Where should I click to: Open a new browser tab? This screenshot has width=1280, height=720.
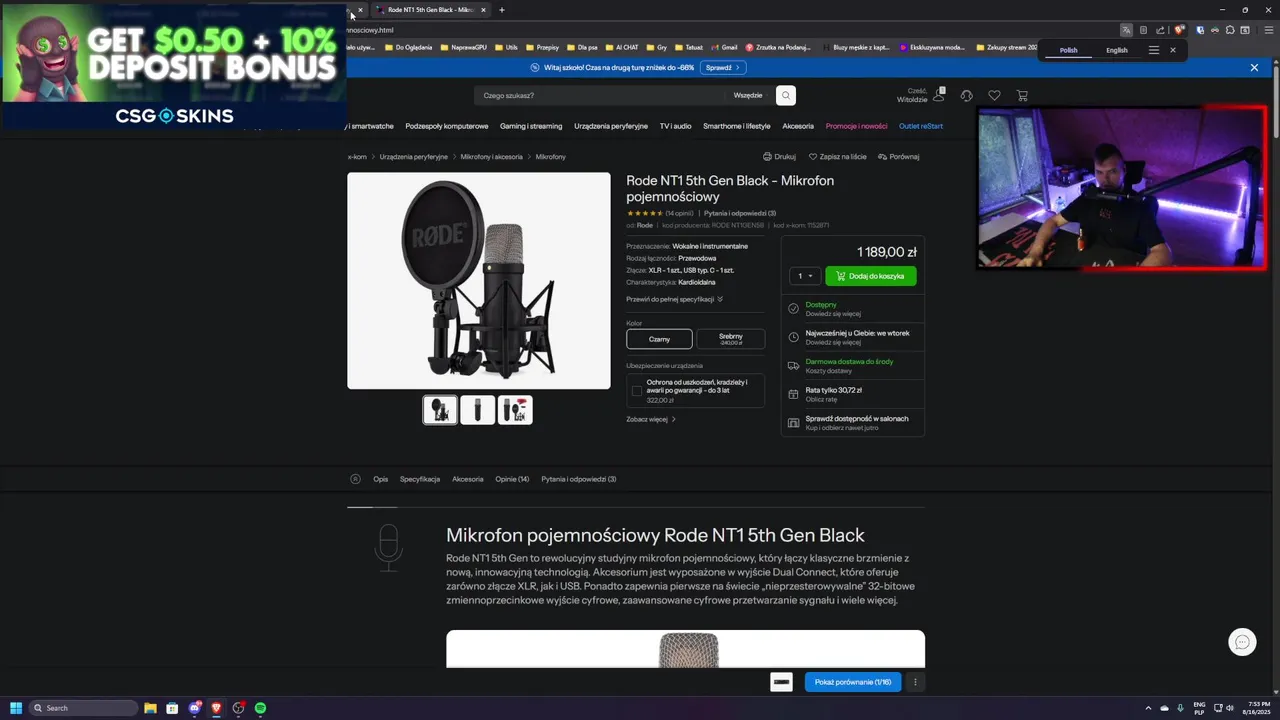pos(502,10)
